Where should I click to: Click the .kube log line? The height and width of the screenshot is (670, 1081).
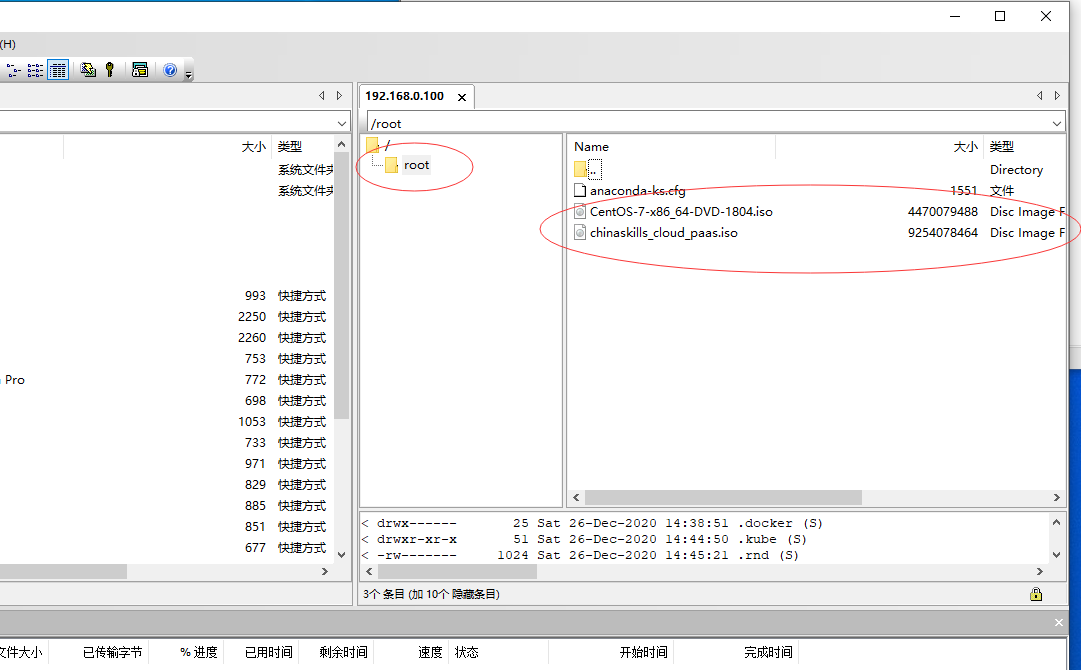(584, 540)
